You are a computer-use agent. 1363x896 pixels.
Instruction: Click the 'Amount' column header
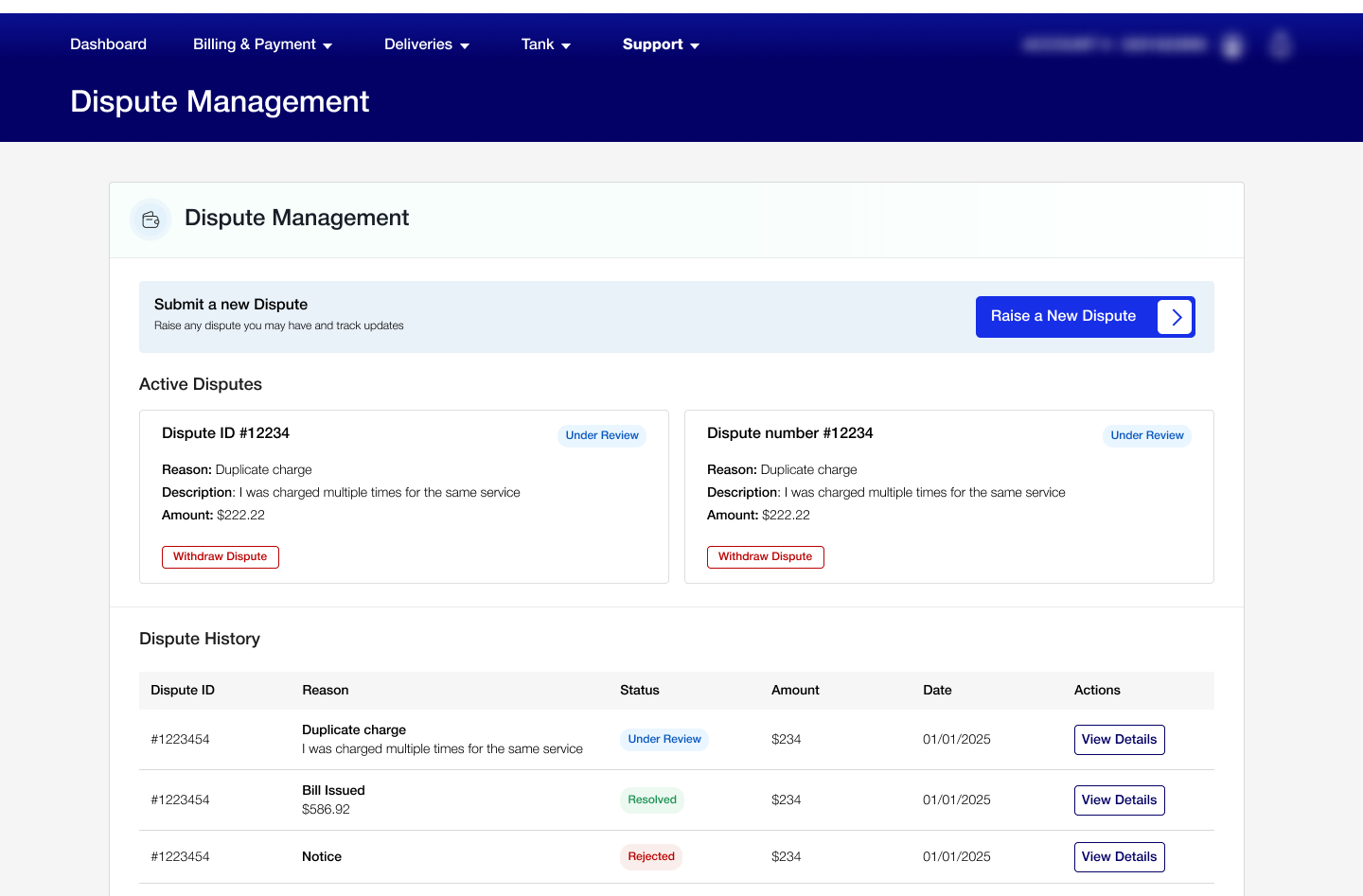pos(795,691)
